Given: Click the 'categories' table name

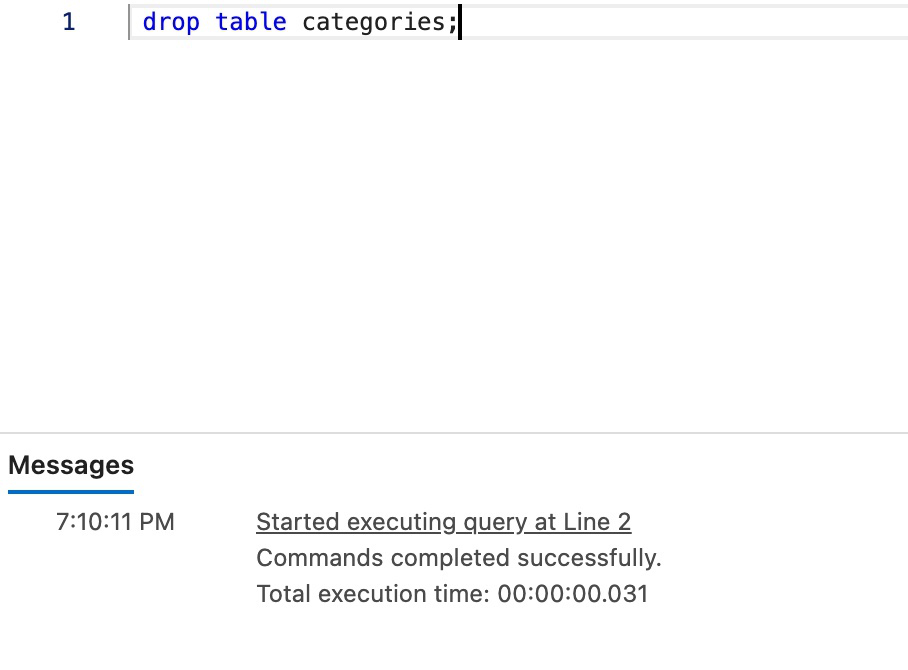Looking at the screenshot, I should point(374,22).
